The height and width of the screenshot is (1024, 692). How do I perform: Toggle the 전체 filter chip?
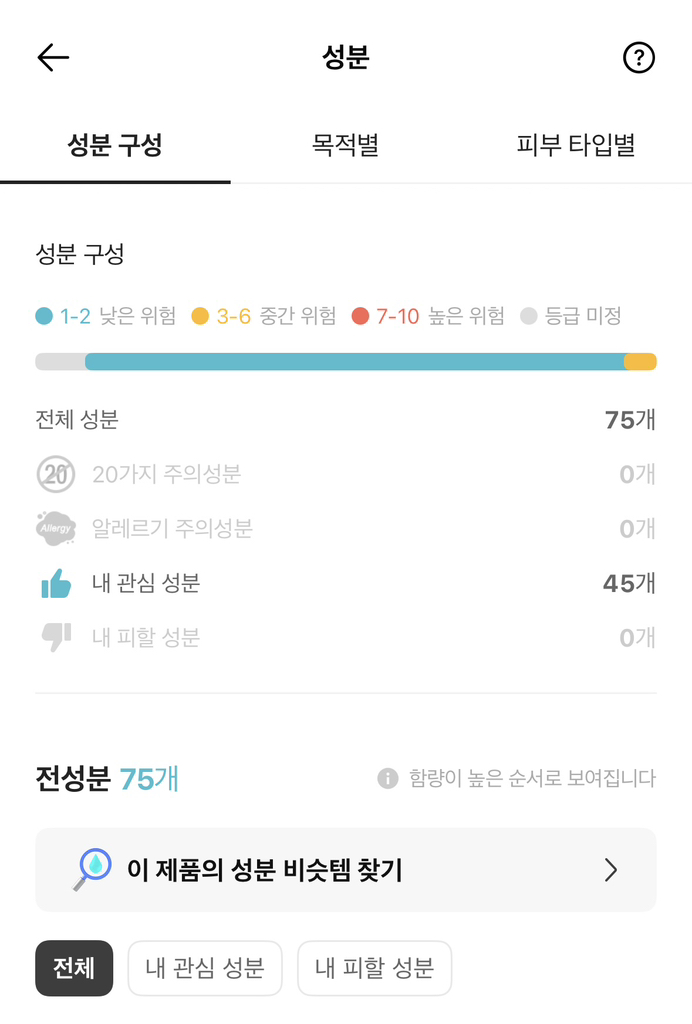coord(74,968)
